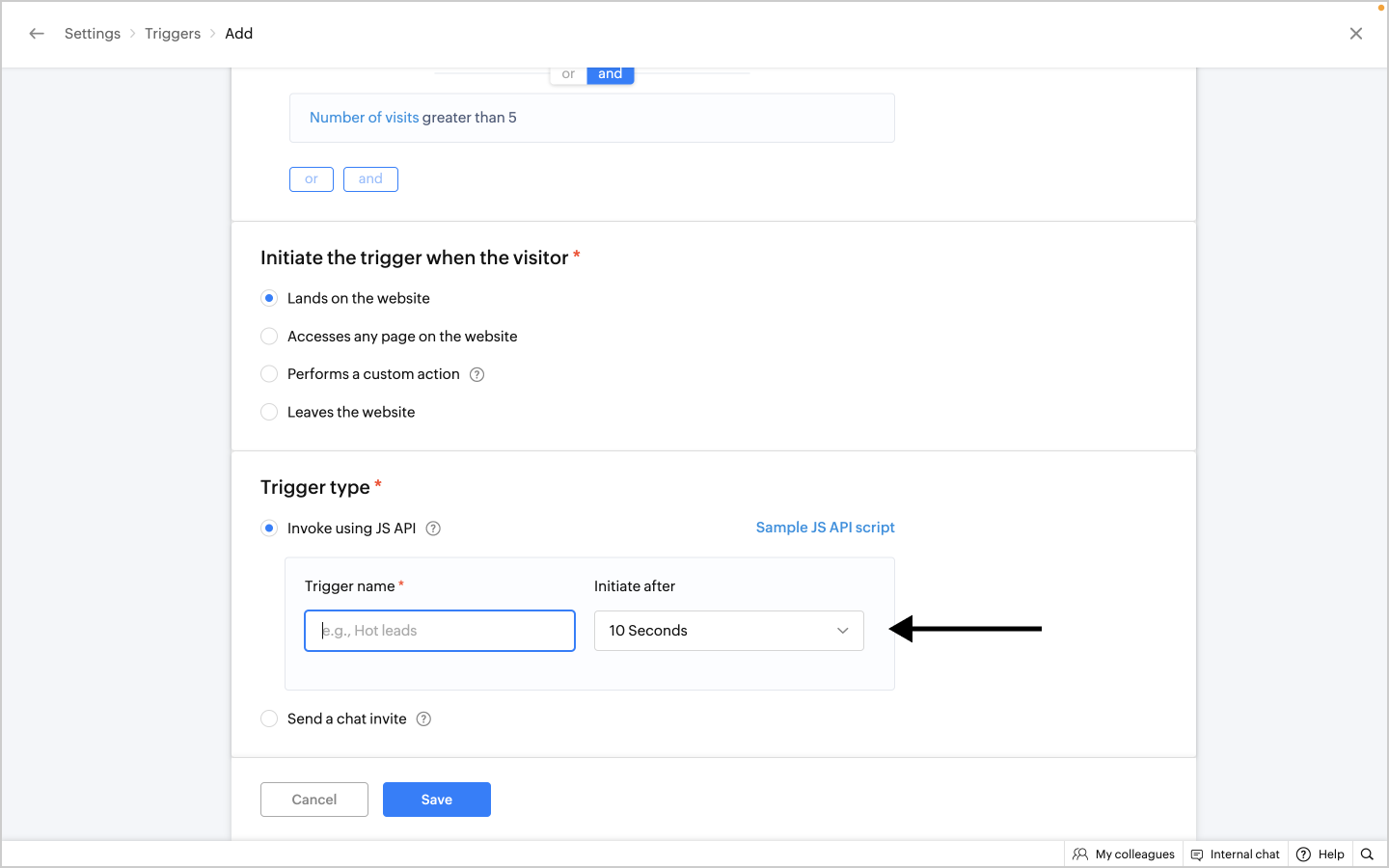Focus the Trigger name text field

pos(440,631)
